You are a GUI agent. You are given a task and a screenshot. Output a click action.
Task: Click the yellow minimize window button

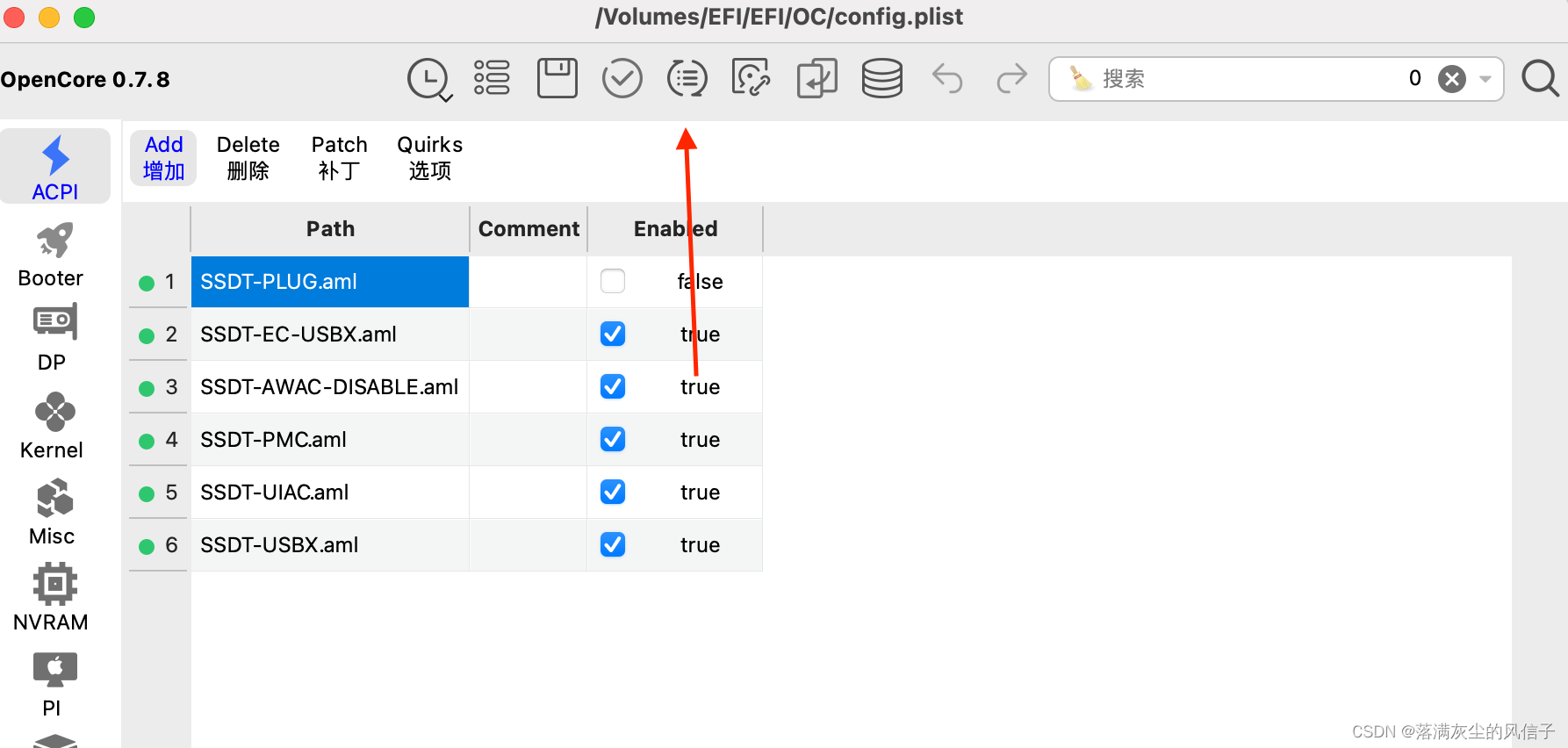click(49, 18)
